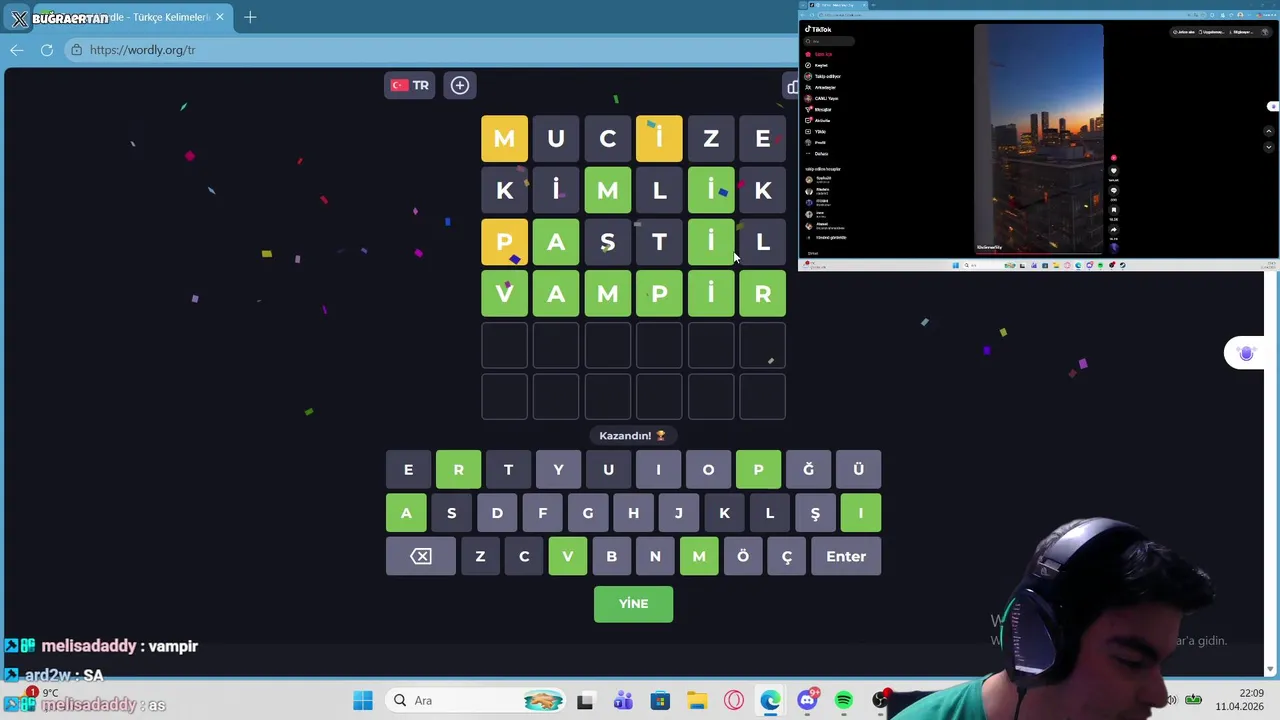The image size is (1280, 720).
Task: Open CANLI Yayın in the TikTok sidebar
Action: (x=821, y=98)
